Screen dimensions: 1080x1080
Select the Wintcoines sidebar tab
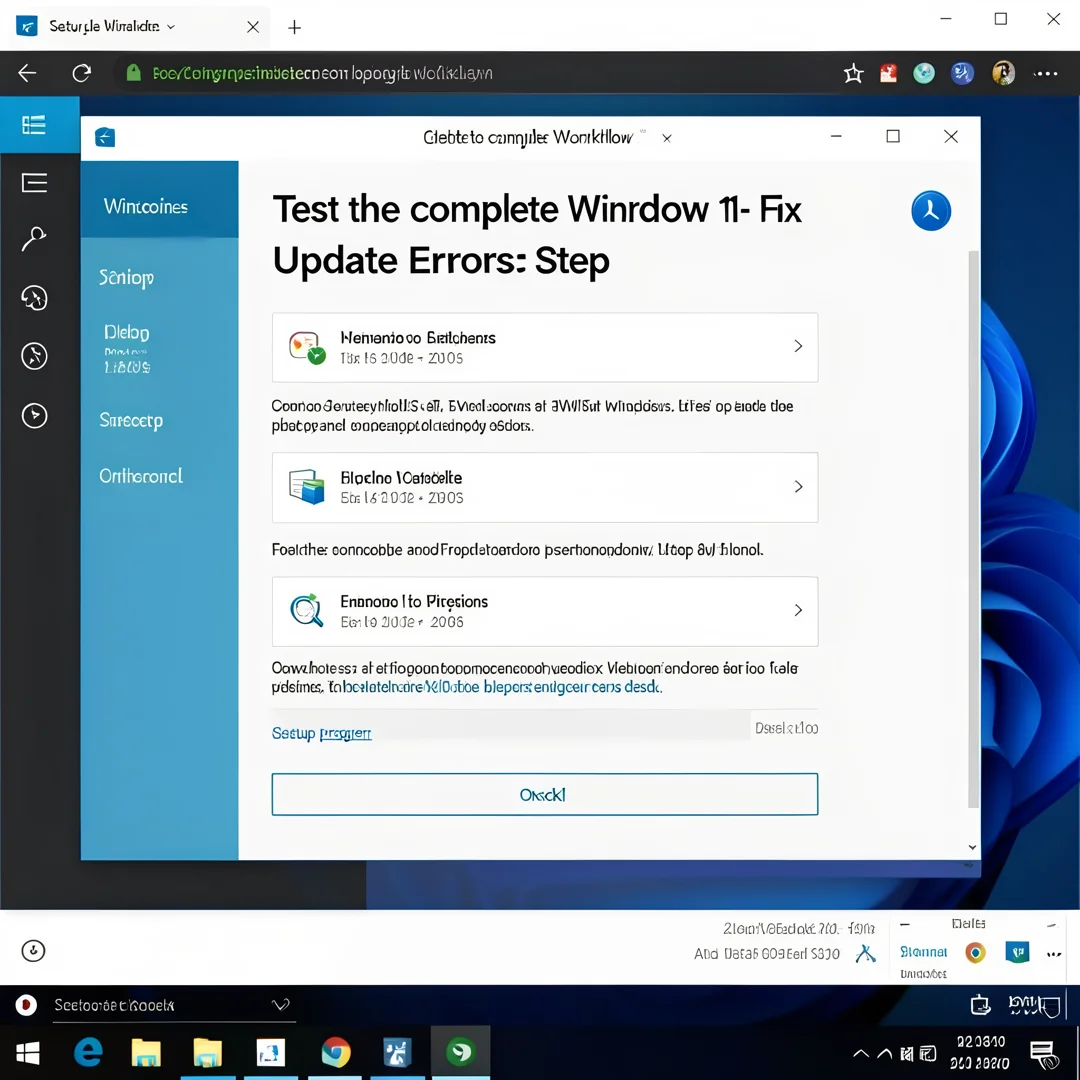click(x=160, y=200)
